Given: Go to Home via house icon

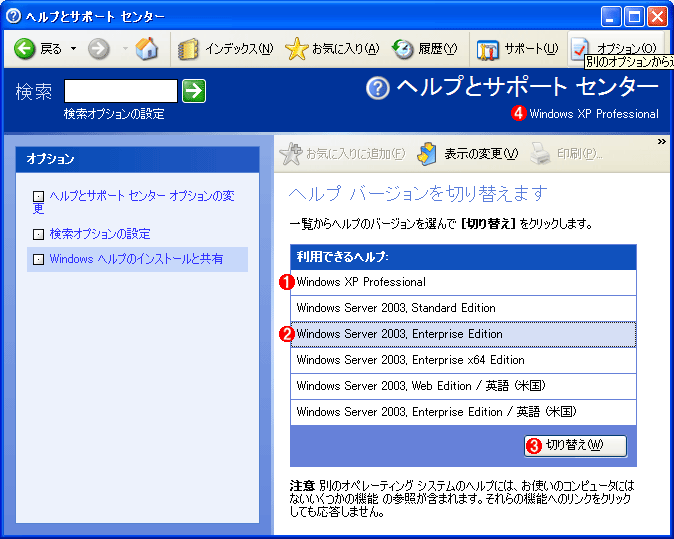Looking at the screenshot, I should (147, 48).
